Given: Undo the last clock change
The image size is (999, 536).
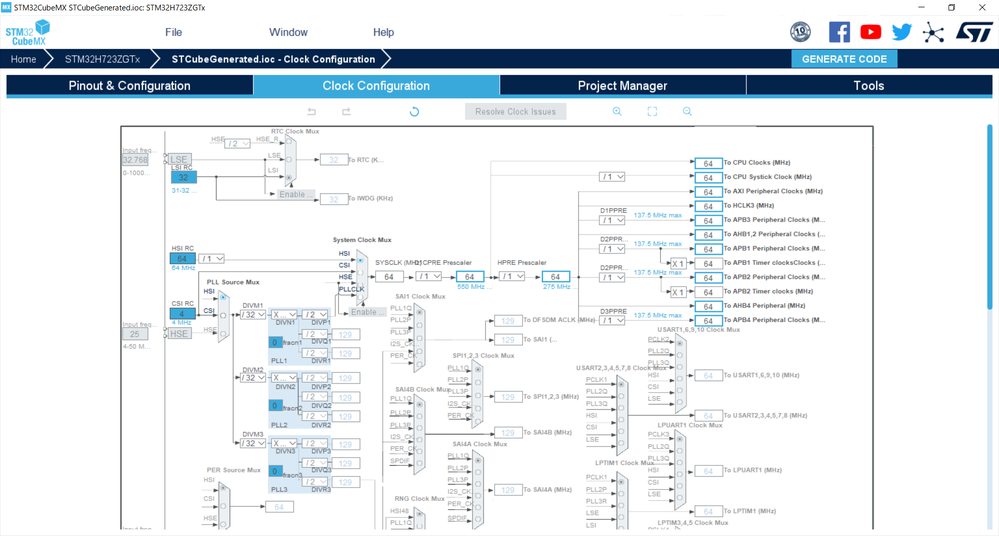Looking at the screenshot, I should [x=312, y=112].
